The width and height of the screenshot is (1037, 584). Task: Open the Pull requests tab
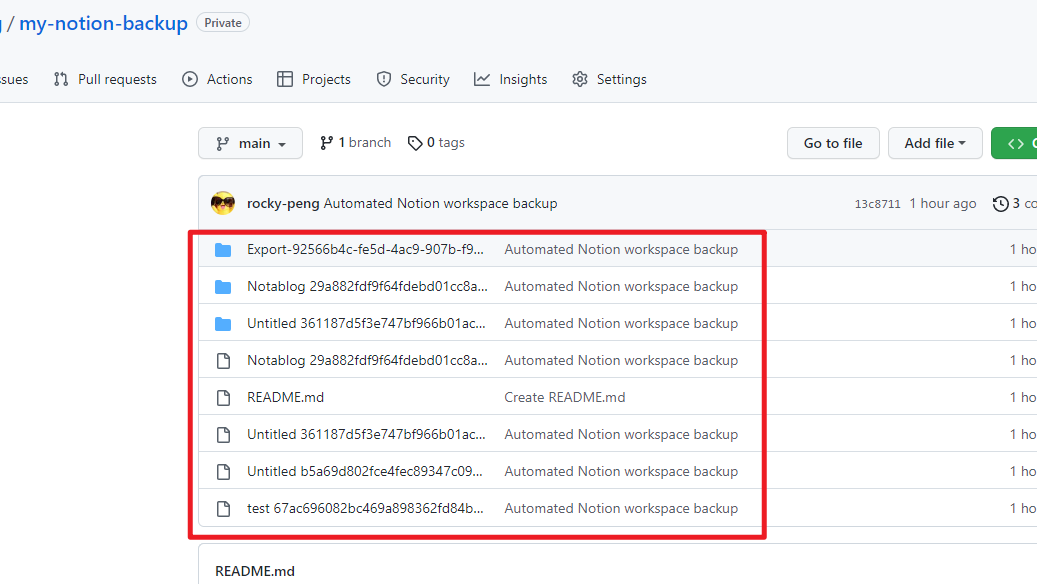pos(105,79)
